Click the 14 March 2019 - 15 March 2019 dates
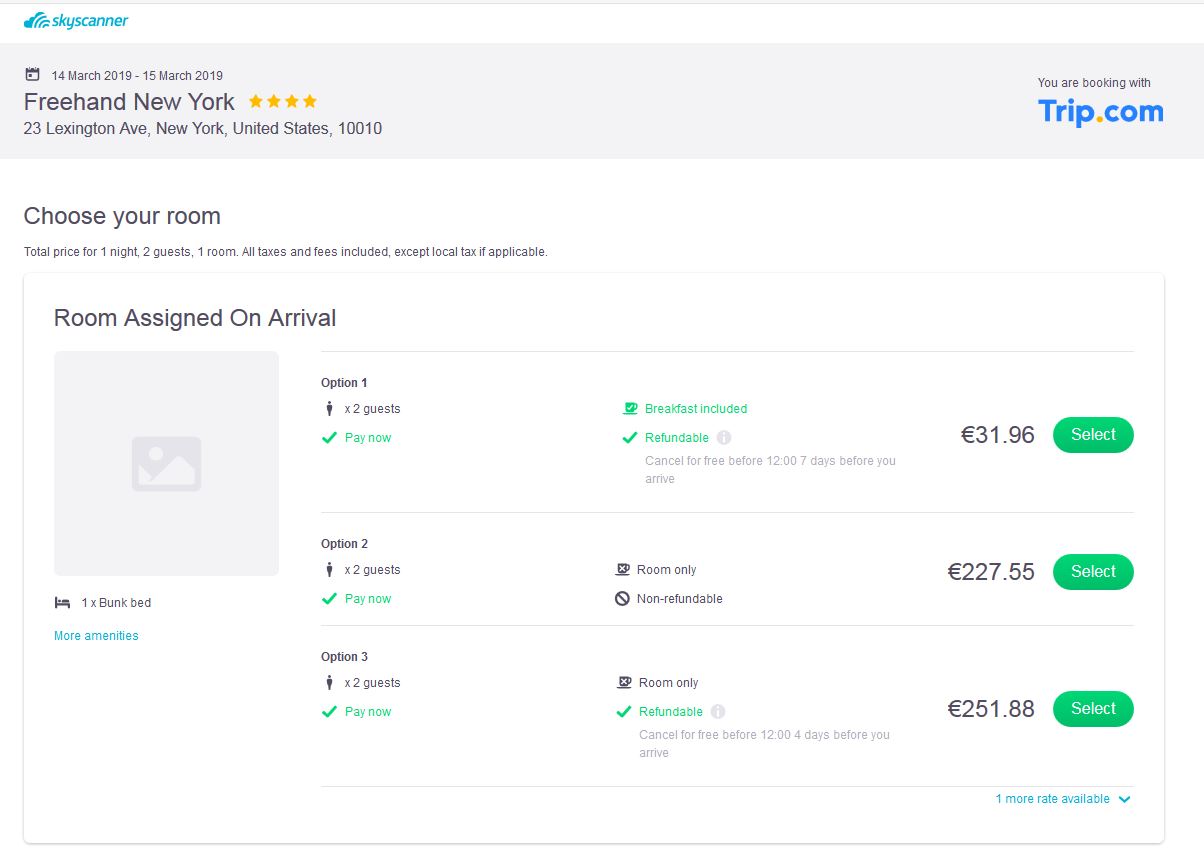 (x=137, y=75)
